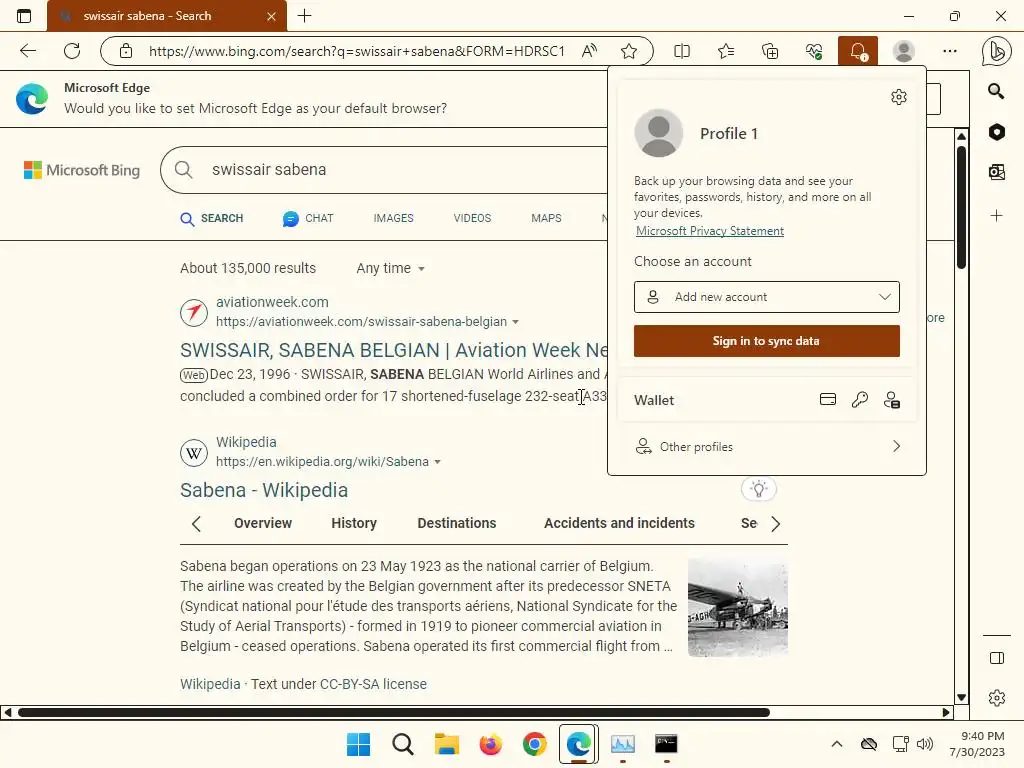Open a new browser tab

click(x=304, y=16)
